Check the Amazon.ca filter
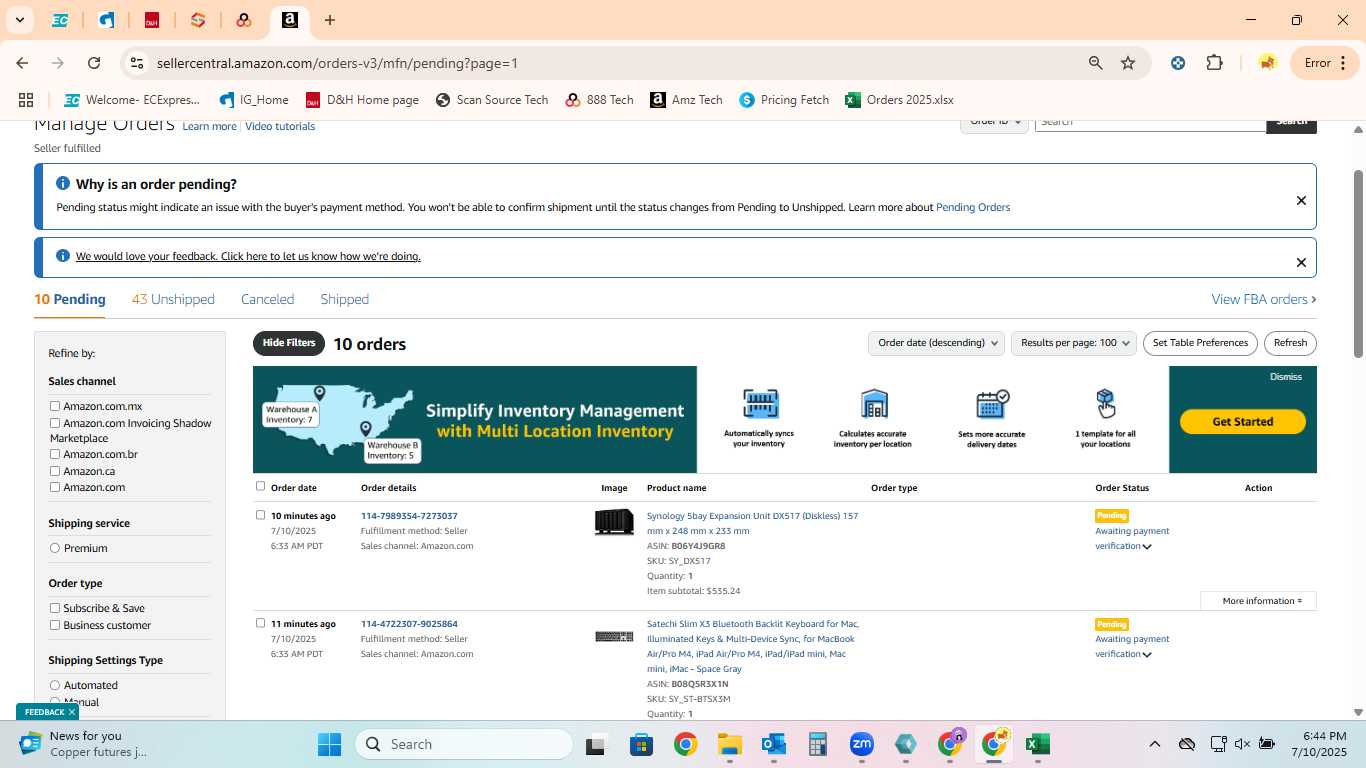The height and width of the screenshot is (768, 1366). click(x=55, y=471)
